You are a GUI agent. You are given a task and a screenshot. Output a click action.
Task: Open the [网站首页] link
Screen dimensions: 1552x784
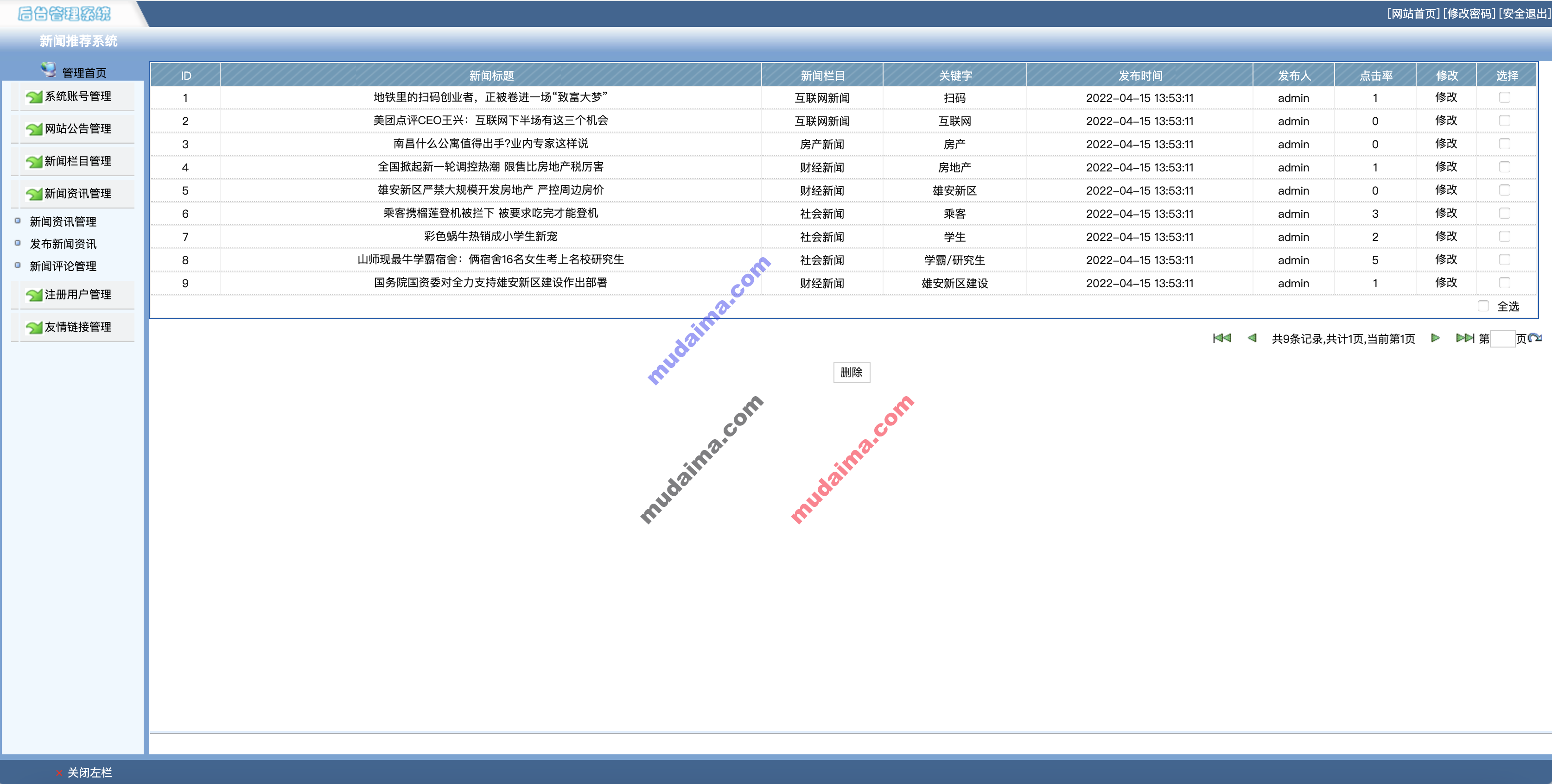click(1413, 13)
